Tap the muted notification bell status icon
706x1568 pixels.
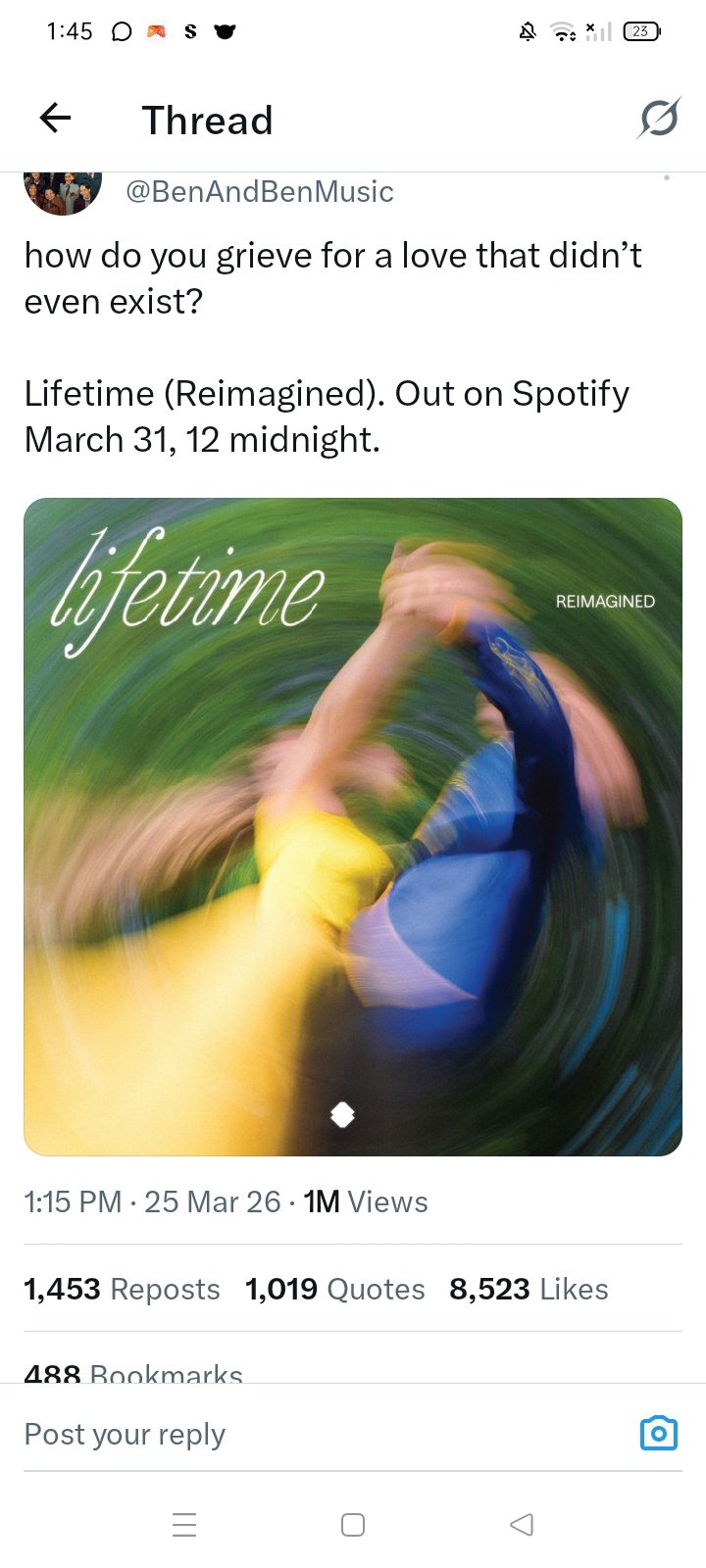(528, 31)
